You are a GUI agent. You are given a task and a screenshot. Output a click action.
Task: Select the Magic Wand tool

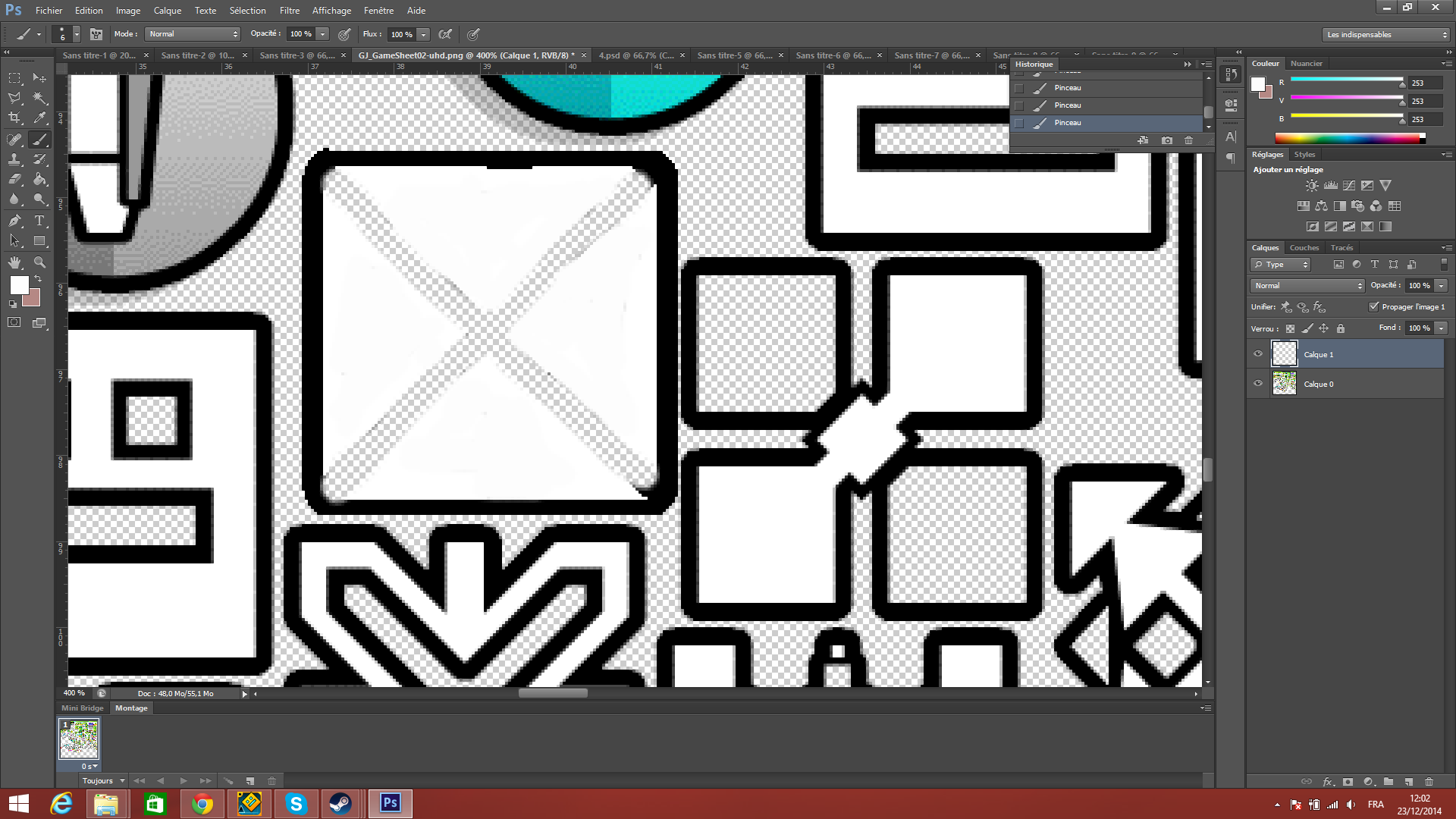coord(39,99)
